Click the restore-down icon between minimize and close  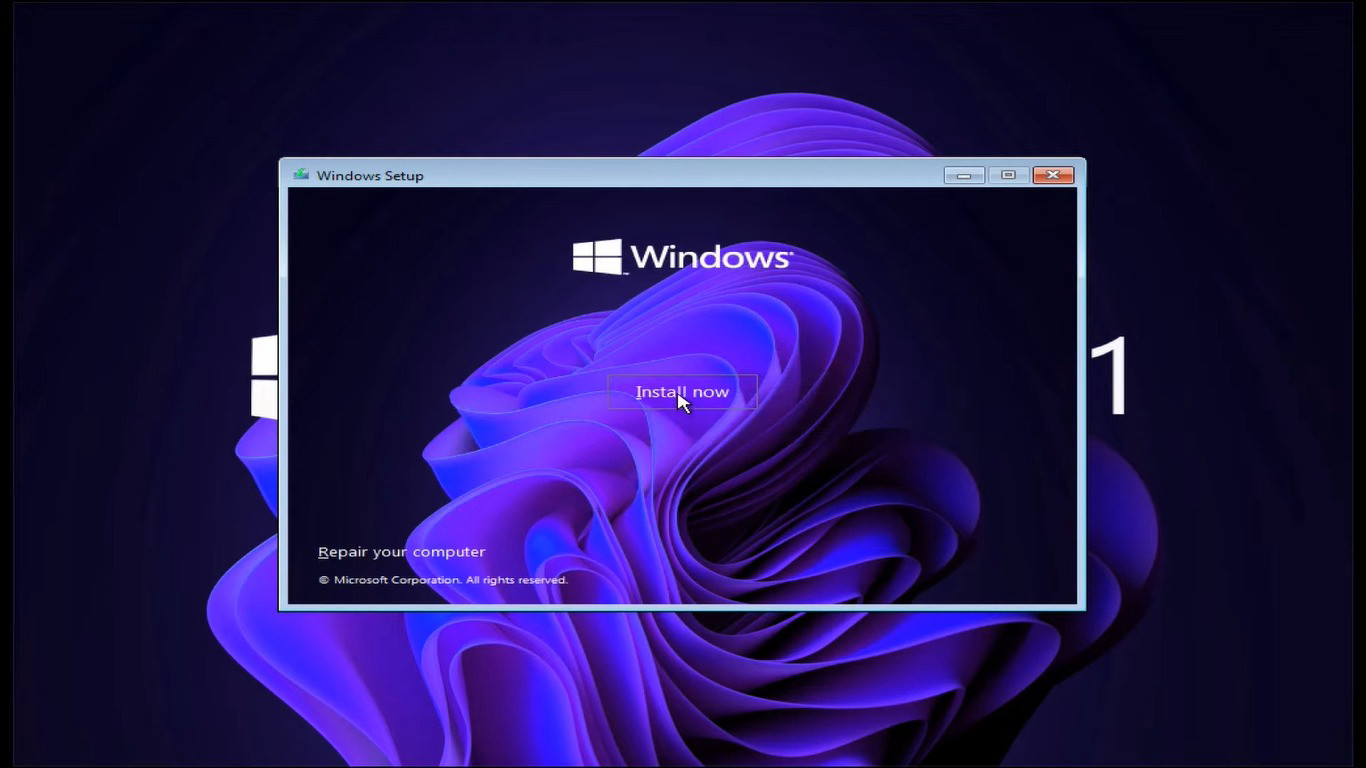click(x=1007, y=174)
